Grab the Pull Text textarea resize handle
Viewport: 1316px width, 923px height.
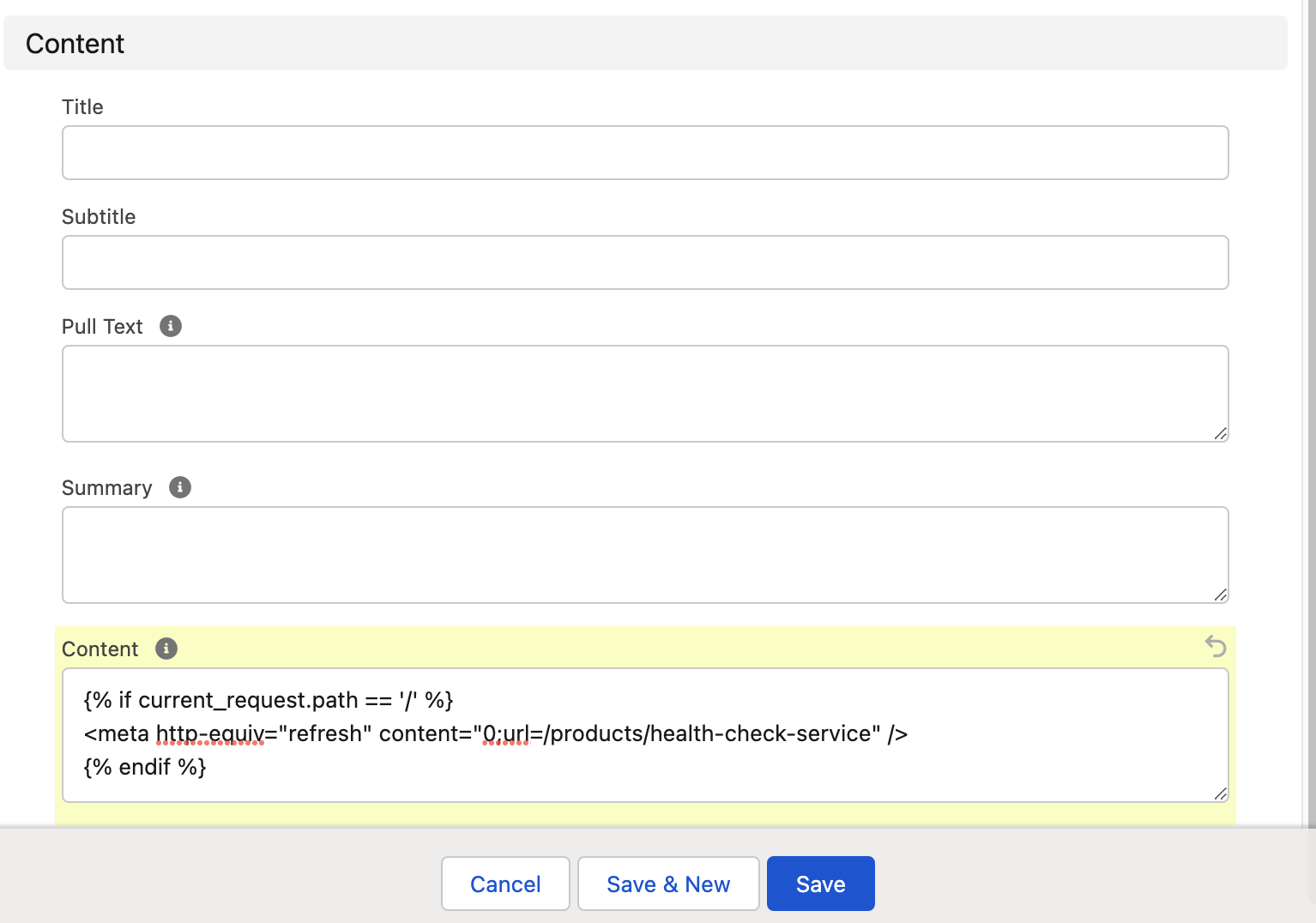click(x=1221, y=434)
